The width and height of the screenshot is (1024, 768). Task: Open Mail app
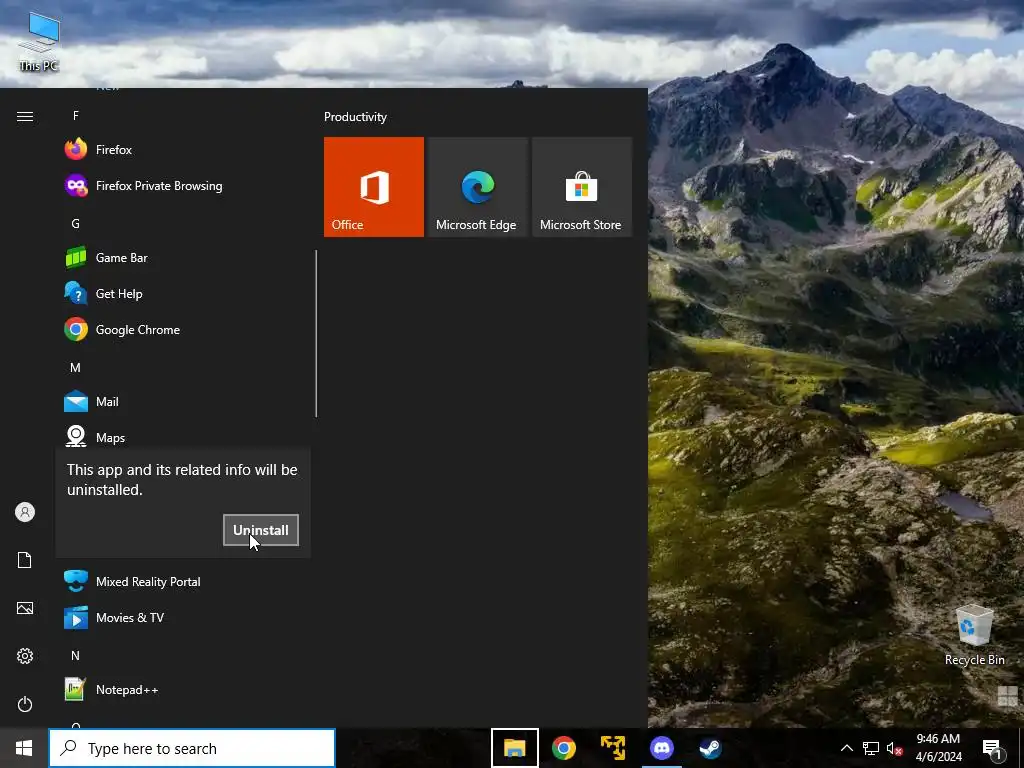185,401
